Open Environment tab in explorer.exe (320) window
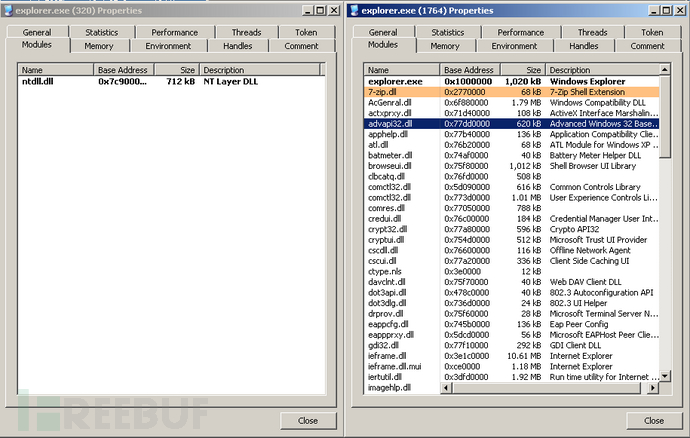 click(168, 46)
